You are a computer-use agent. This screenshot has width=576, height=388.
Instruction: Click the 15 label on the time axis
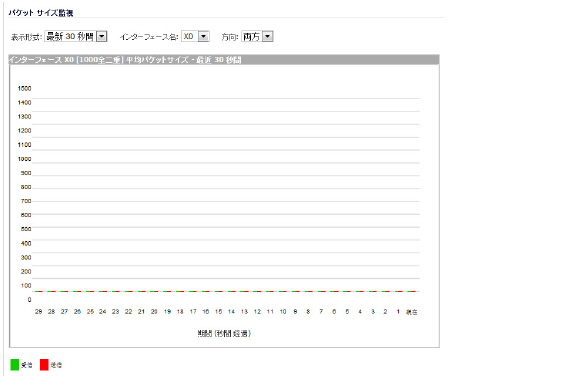(219, 312)
